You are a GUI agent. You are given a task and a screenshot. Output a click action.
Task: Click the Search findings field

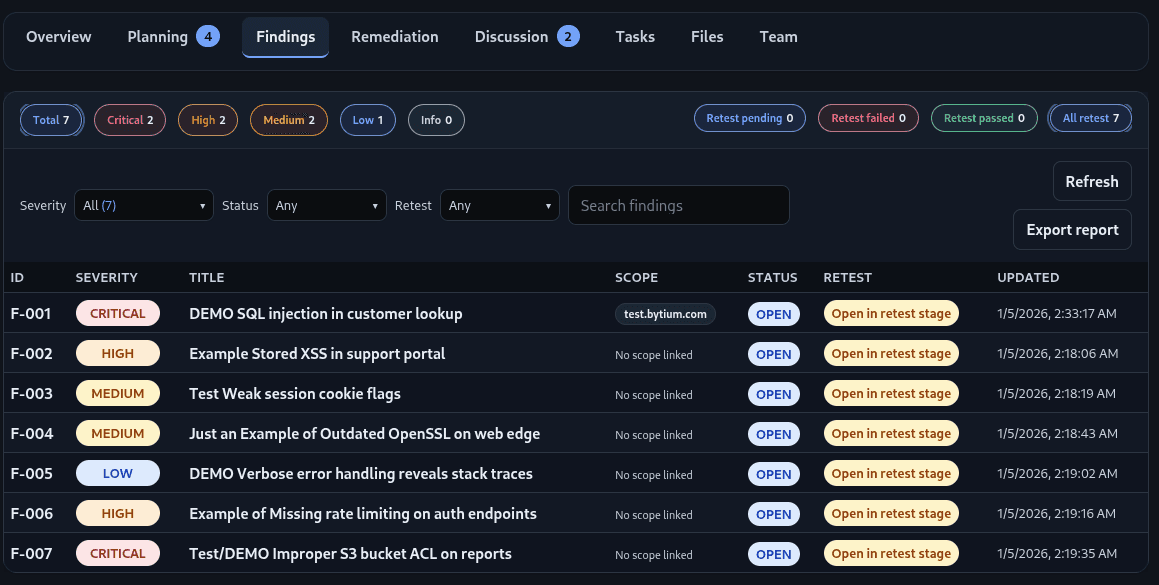679,205
